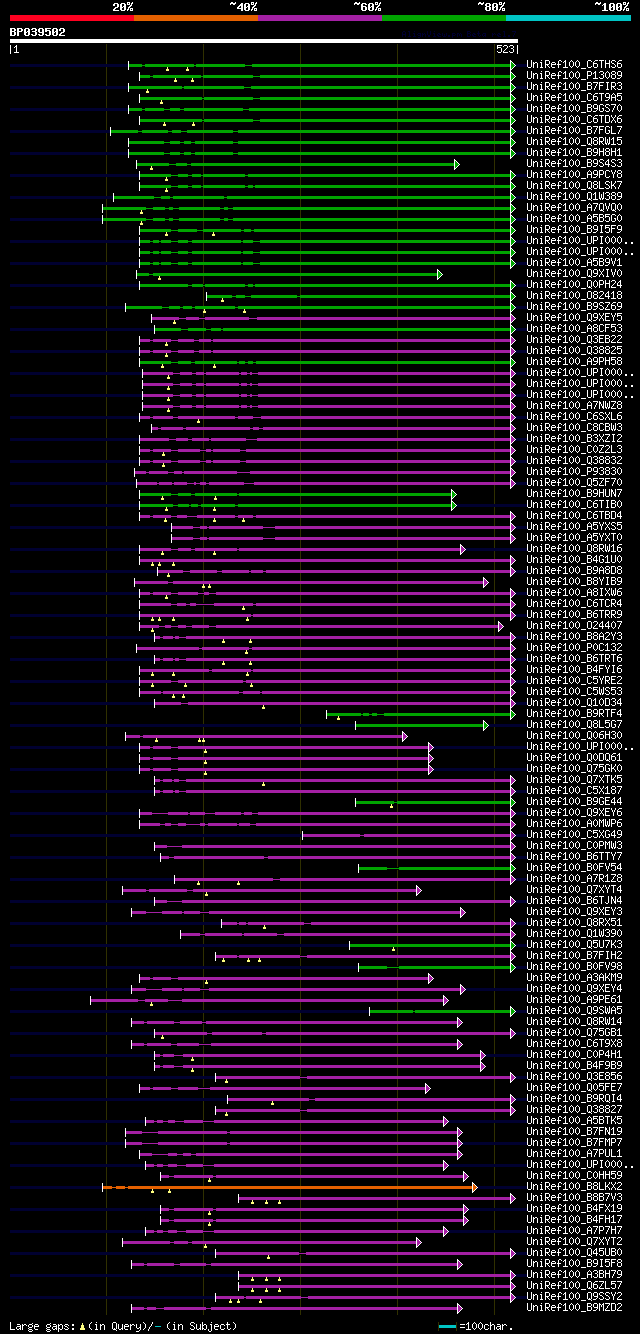Open hit UniRef100_B9I5F9
Image resolution: width=640 pixels, height=1334 pixels.
[x=574, y=229]
